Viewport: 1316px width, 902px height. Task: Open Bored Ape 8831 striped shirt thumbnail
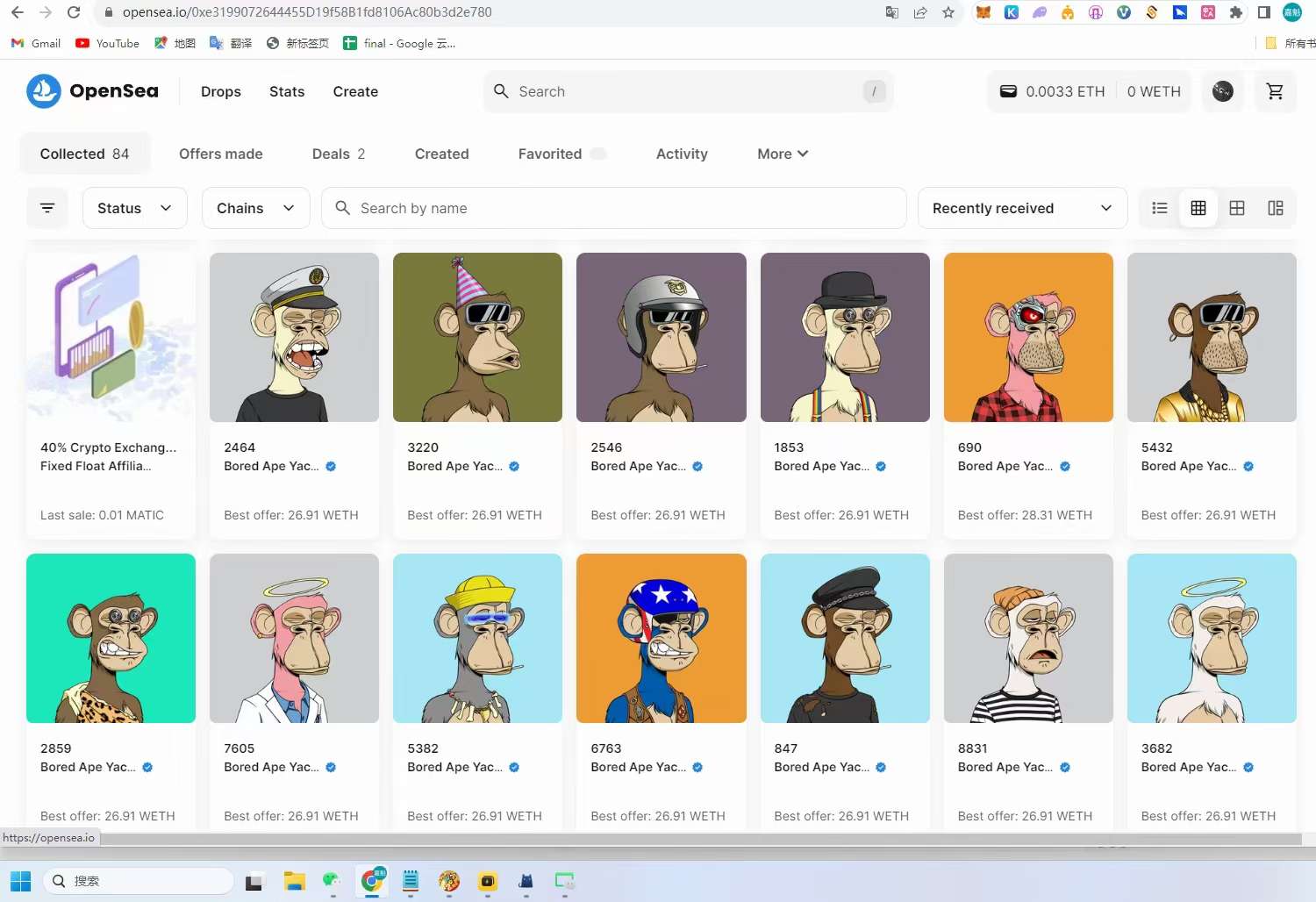pyautogui.click(x=1028, y=639)
